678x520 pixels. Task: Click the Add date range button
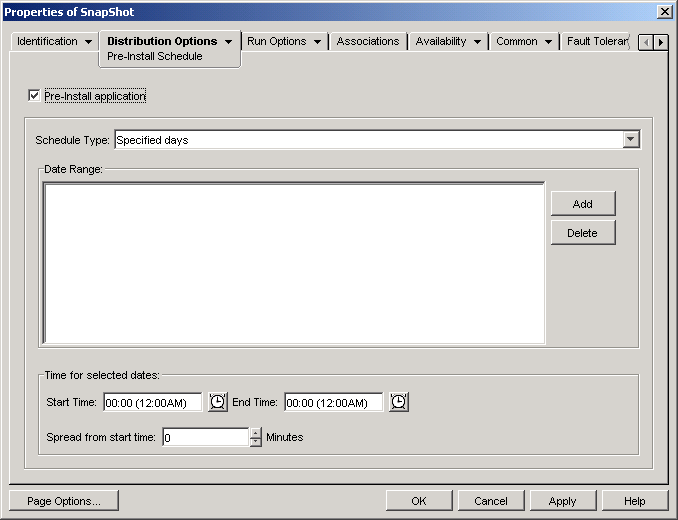[583, 204]
